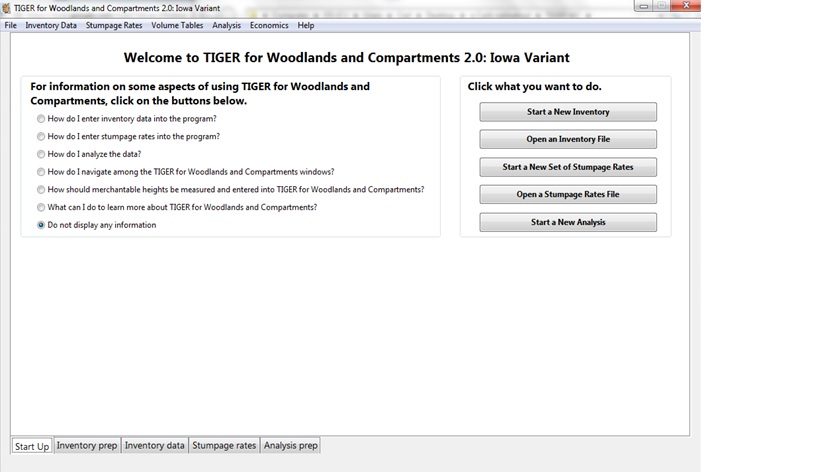Expand the Stumpage Rates menu

point(113,25)
